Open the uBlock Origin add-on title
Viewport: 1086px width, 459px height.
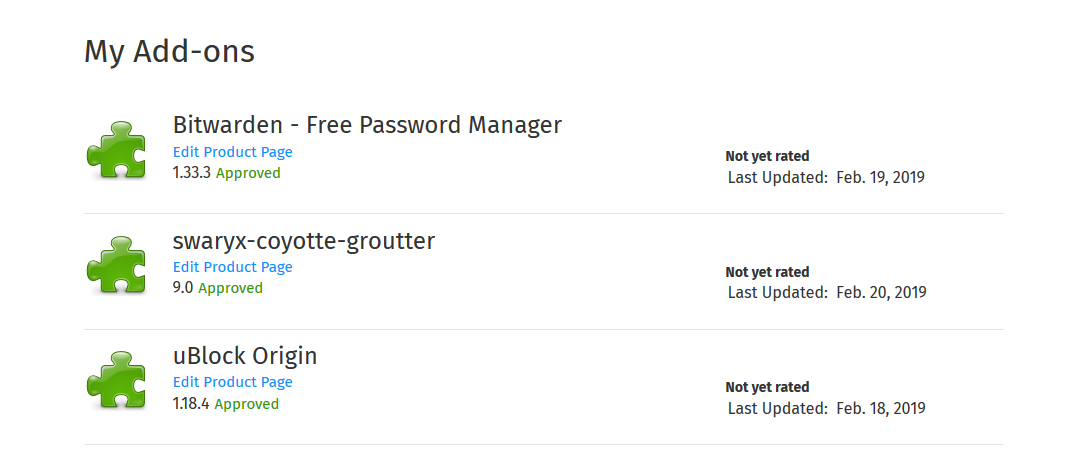click(245, 356)
